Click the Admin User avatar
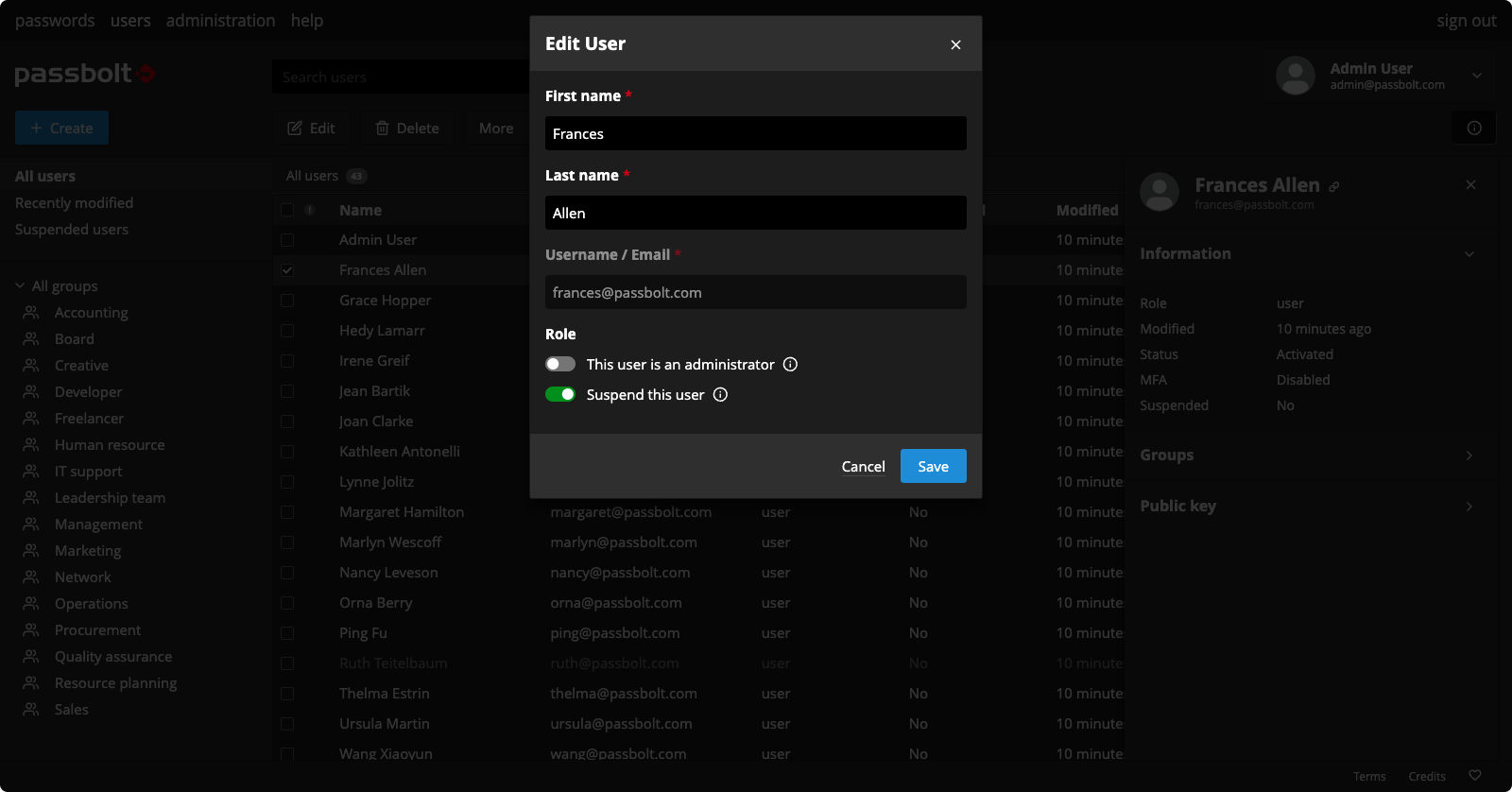Image resolution: width=1512 pixels, height=792 pixels. [x=1296, y=76]
